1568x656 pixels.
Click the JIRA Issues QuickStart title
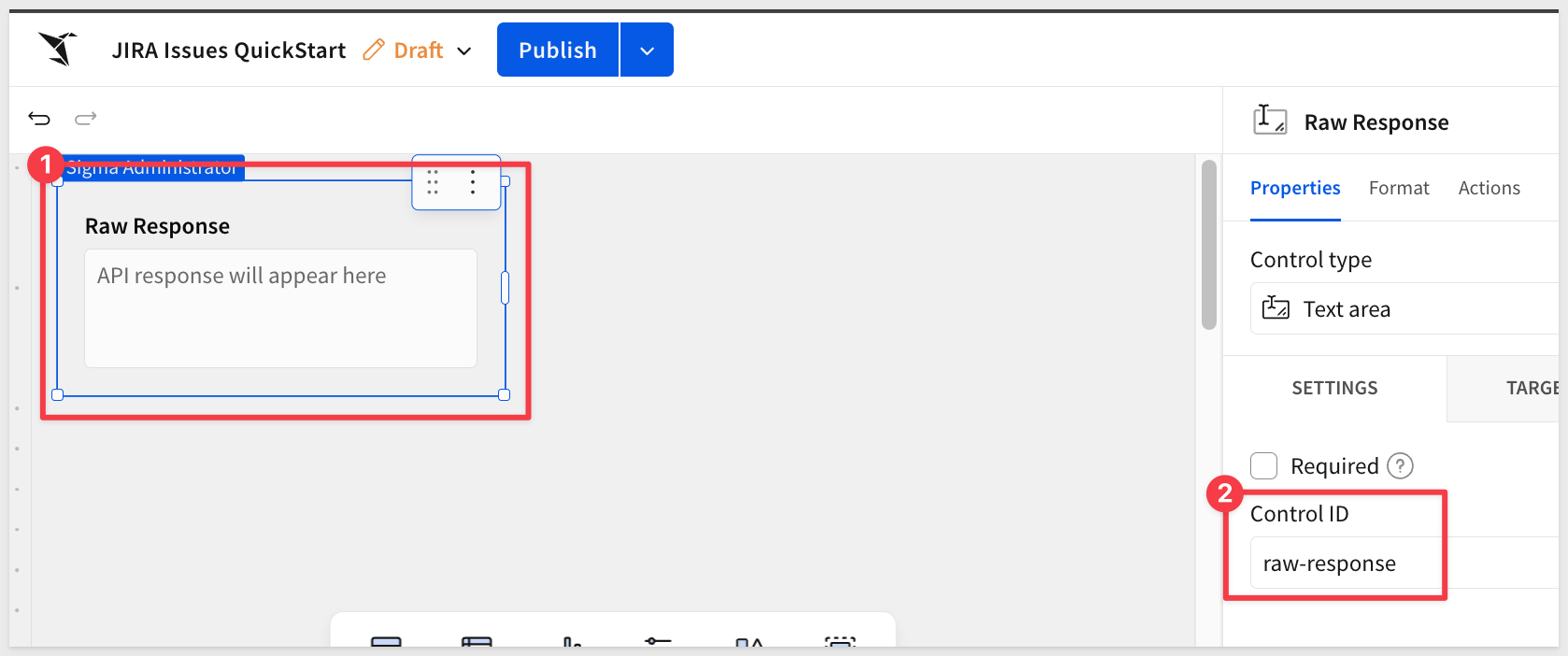pyautogui.click(x=229, y=50)
